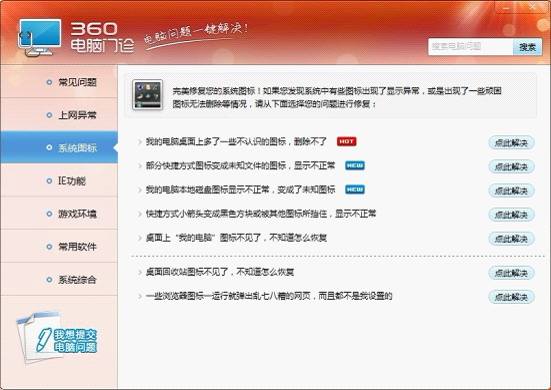Open issue 一些浏览器图标一运行就弹出乱七八糟的网页
Screen dimensions: 551x390
[269, 296]
